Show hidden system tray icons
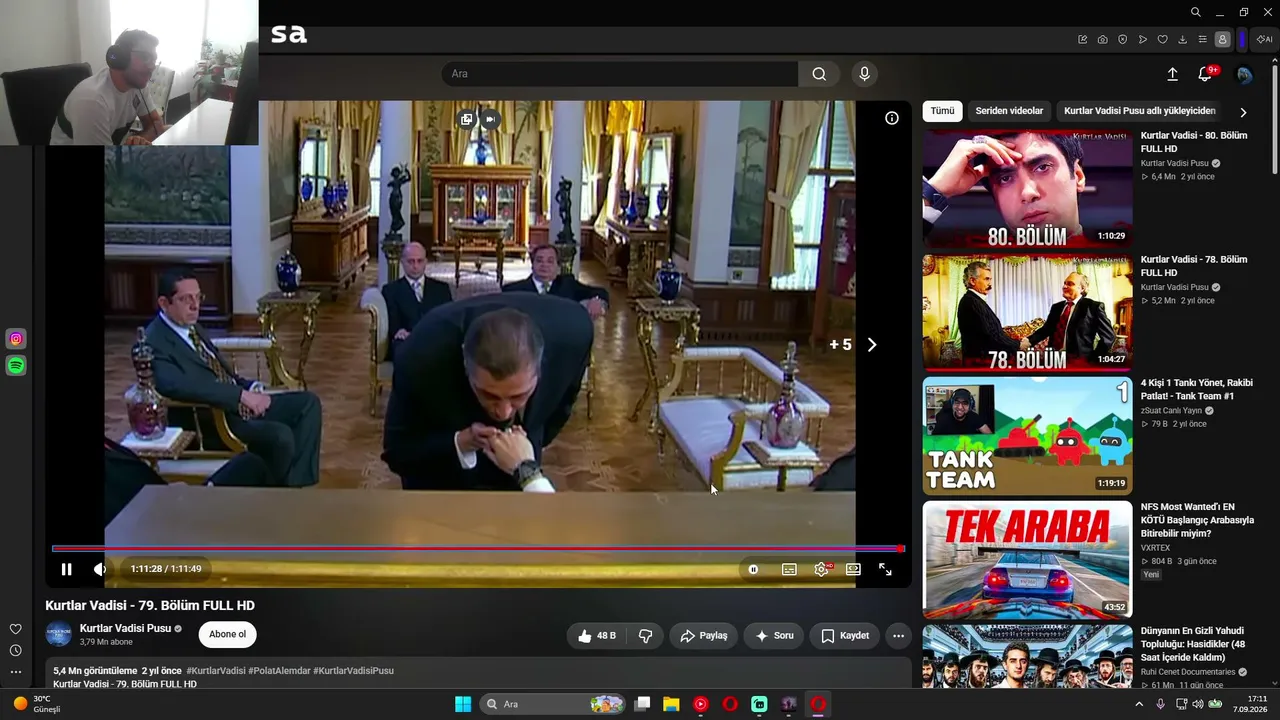1280x720 pixels. [x=1139, y=704]
